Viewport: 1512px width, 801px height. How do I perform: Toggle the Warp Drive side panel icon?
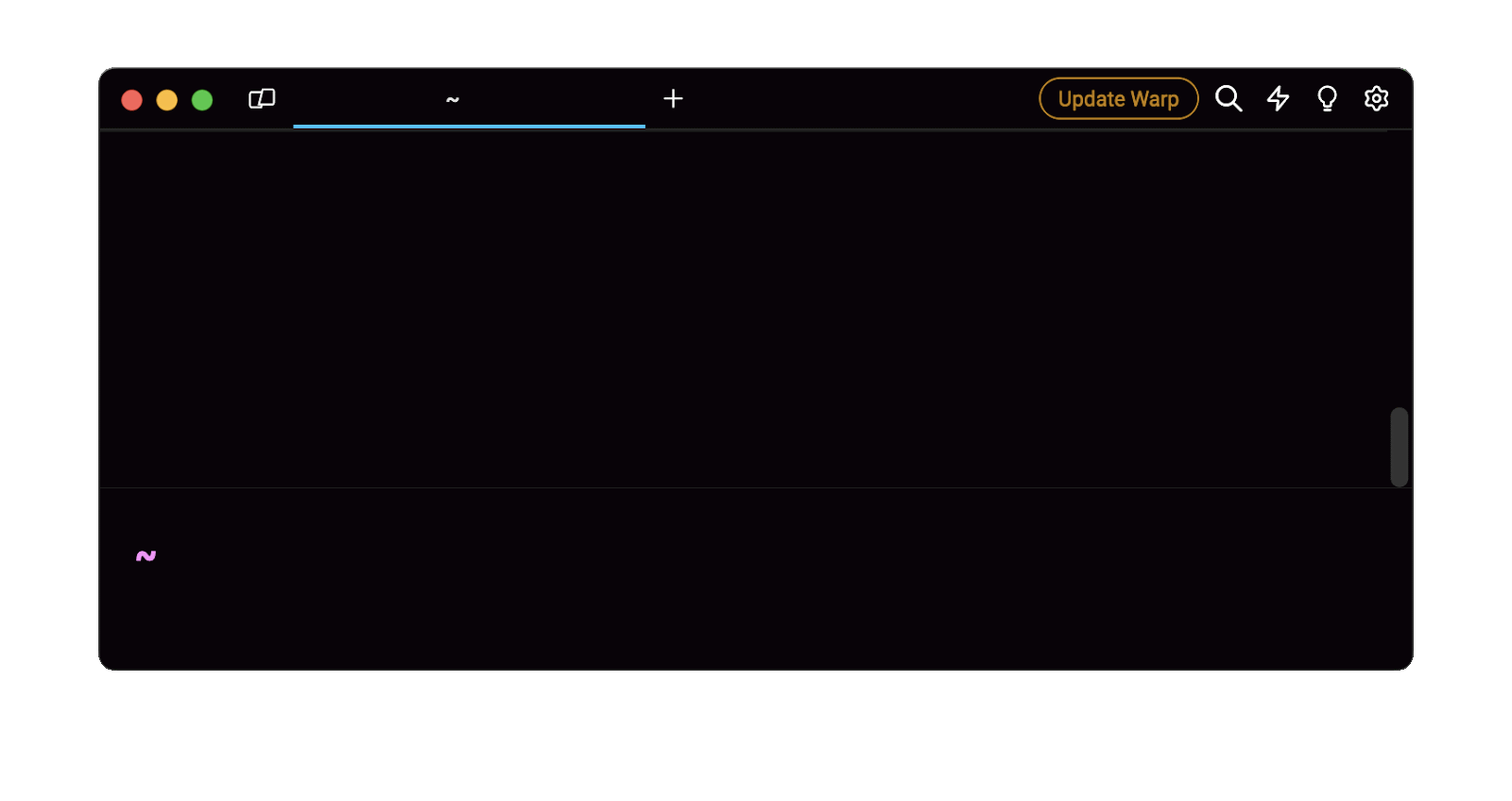coord(262,99)
